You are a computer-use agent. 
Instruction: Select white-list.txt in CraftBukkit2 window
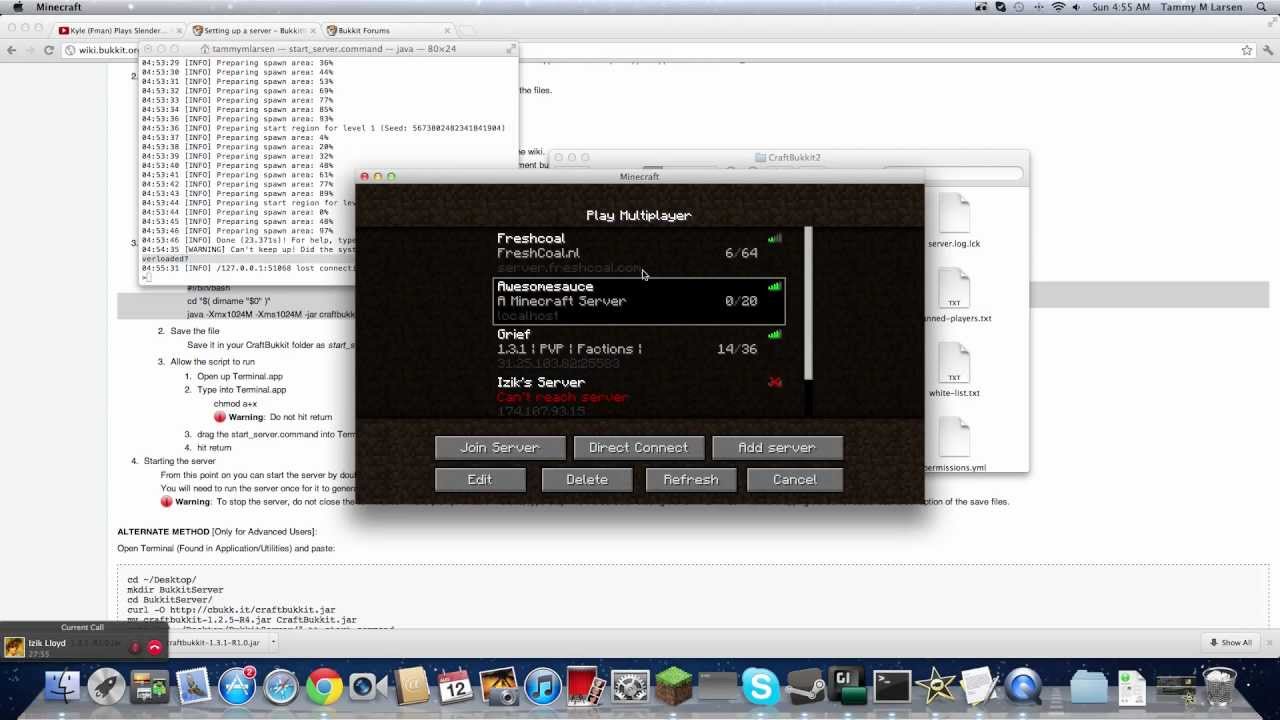click(954, 371)
